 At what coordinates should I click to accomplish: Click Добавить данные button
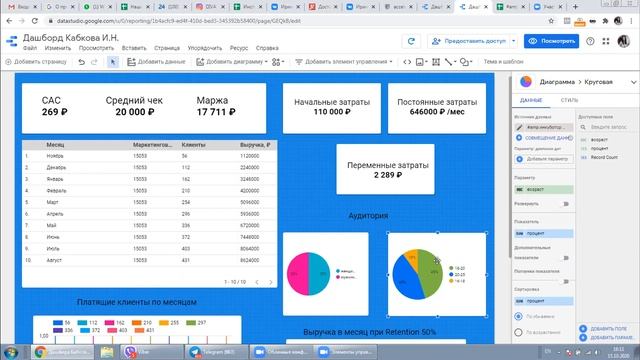click(x=156, y=62)
